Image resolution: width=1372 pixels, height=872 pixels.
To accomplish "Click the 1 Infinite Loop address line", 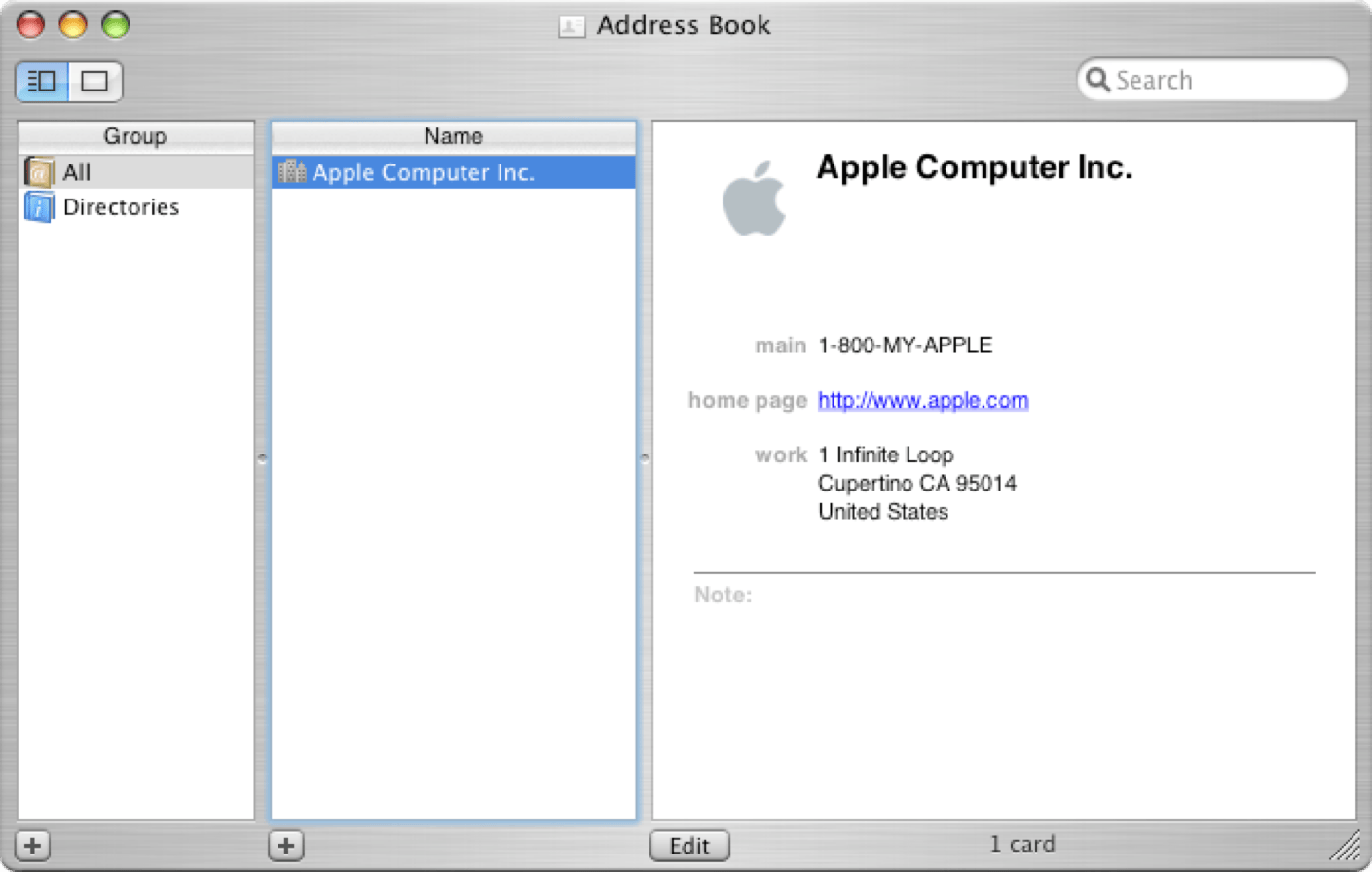I will coord(886,454).
